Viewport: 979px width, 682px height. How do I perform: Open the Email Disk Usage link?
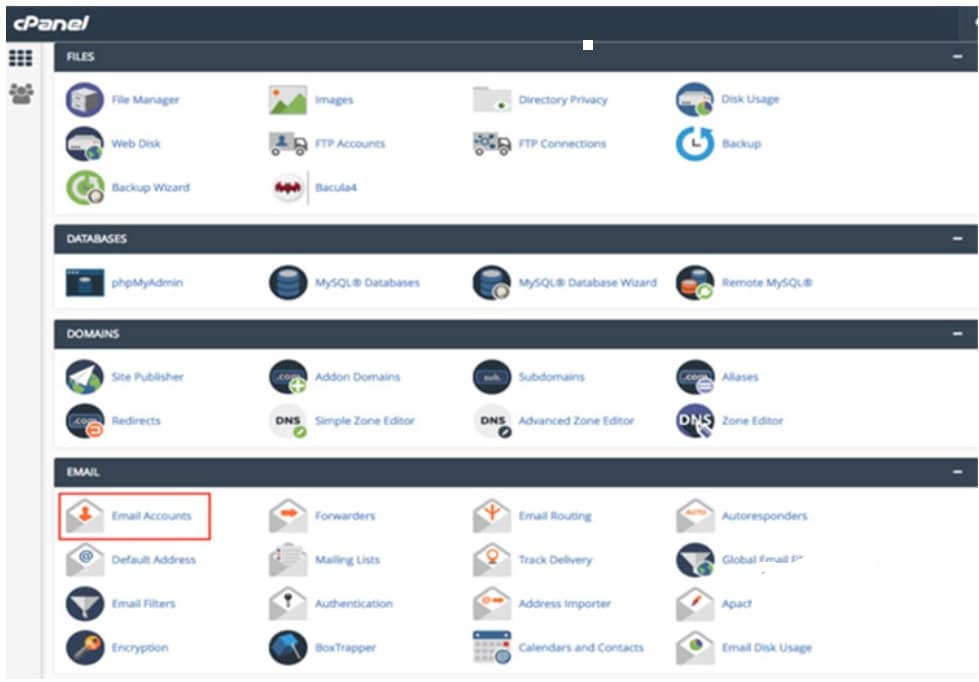pyautogui.click(x=767, y=648)
